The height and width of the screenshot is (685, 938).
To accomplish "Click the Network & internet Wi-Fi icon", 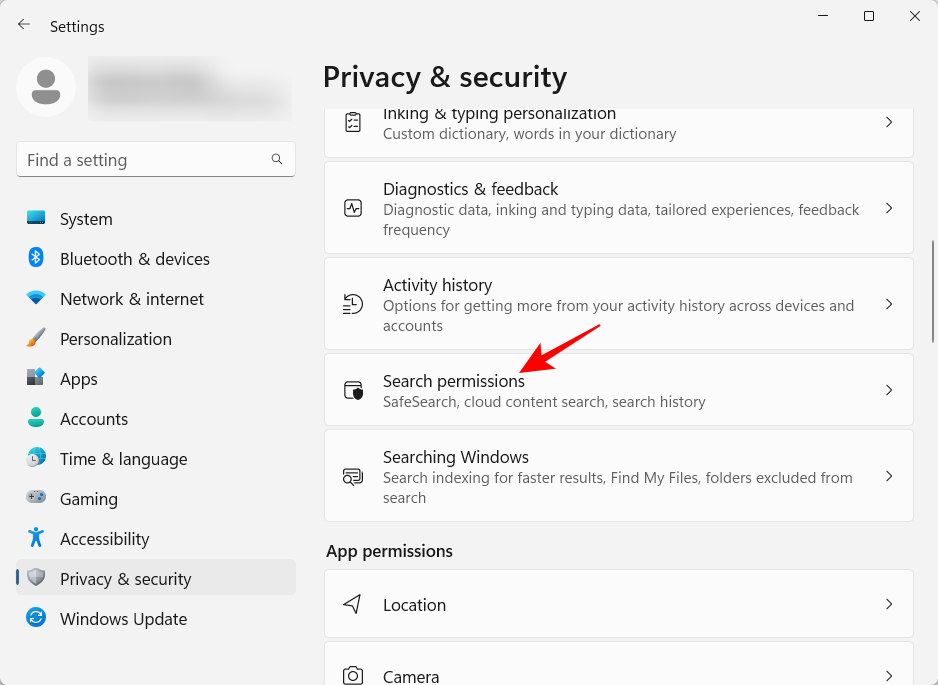I will pos(34,299).
